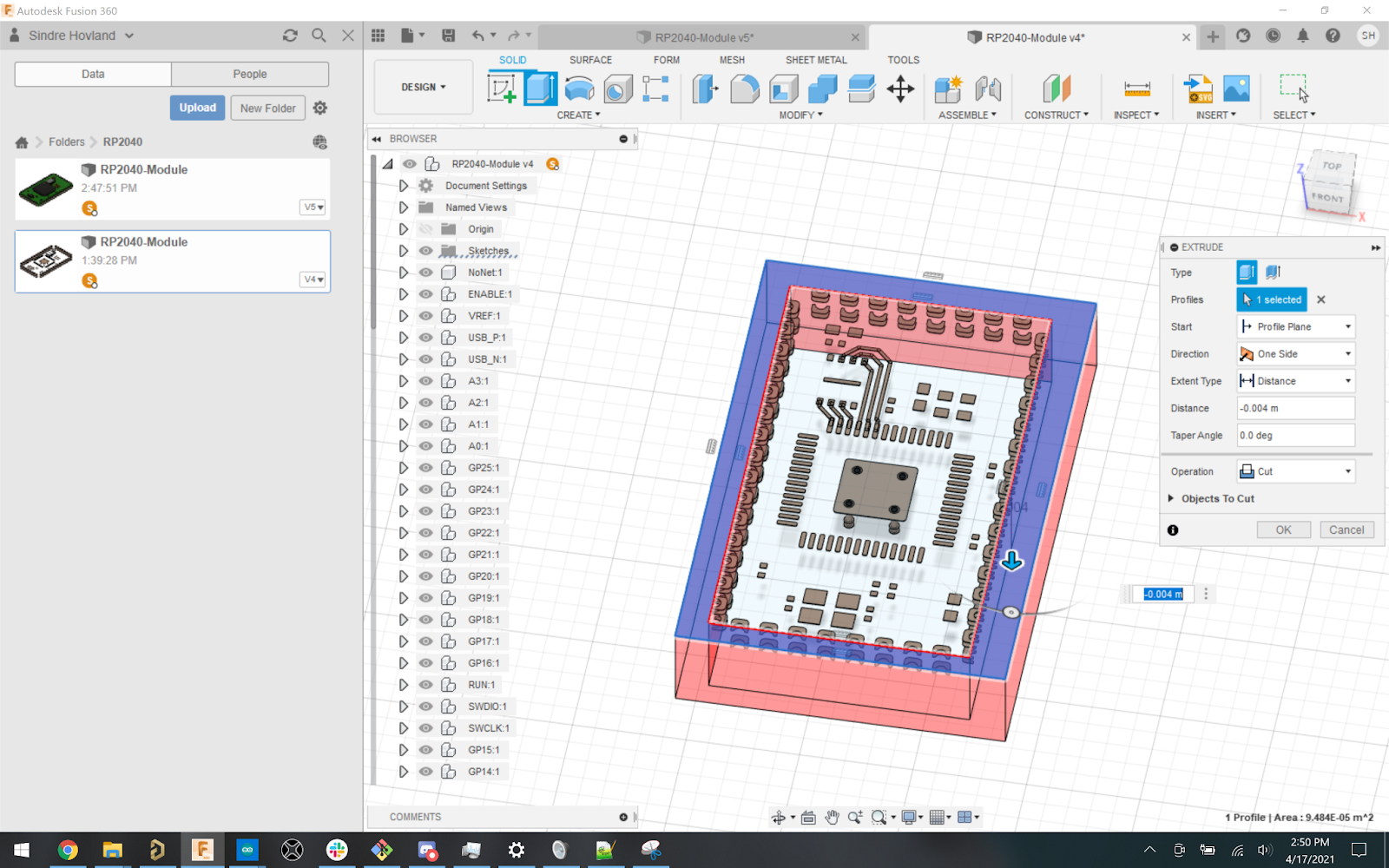
Task: Click OK in the Extrude dialog
Action: pyautogui.click(x=1283, y=529)
